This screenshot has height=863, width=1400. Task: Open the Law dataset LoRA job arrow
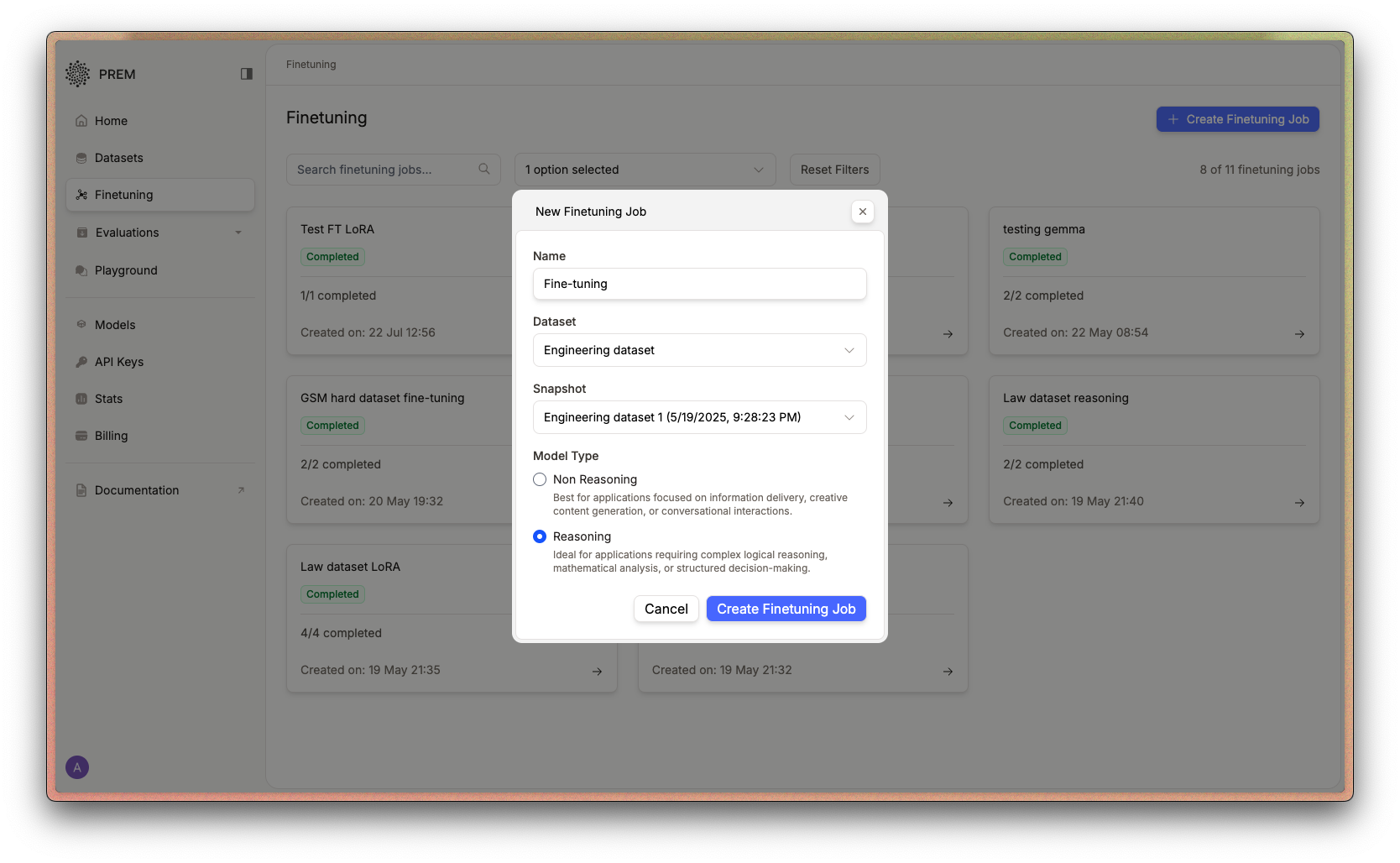point(597,672)
